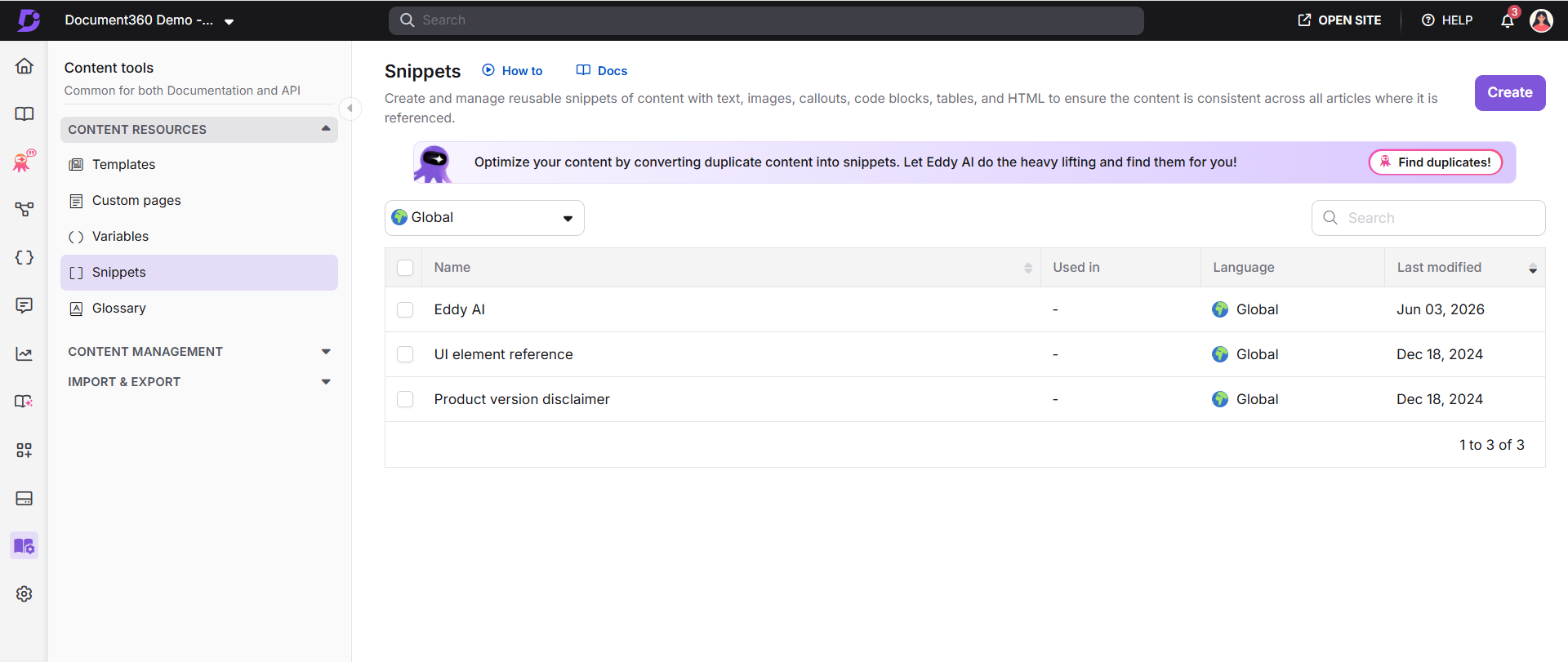Open project switcher dropdown arrow
Image resolution: width=1568 pixels, height=662 pixels.
[229, 22]
